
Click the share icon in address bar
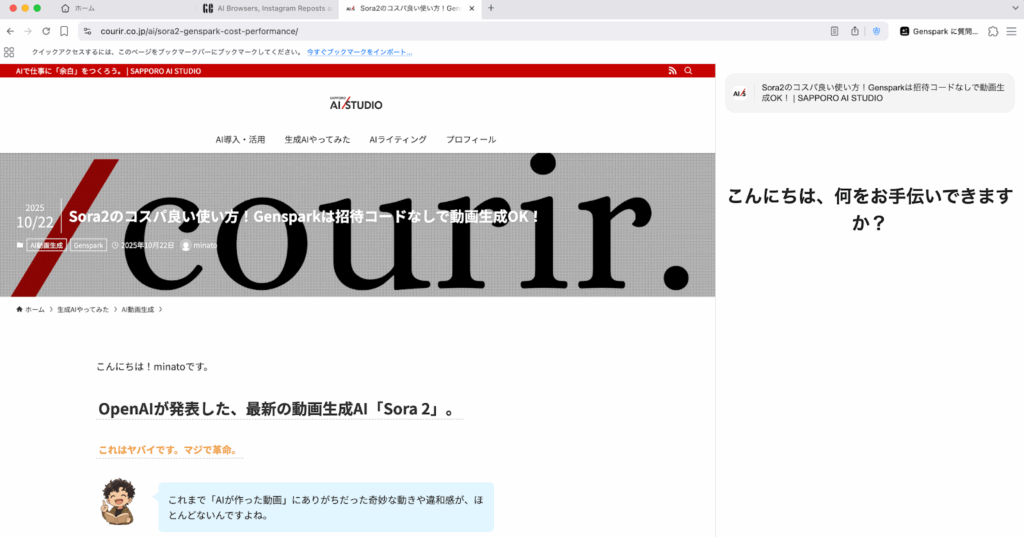[x=855, y=31]
